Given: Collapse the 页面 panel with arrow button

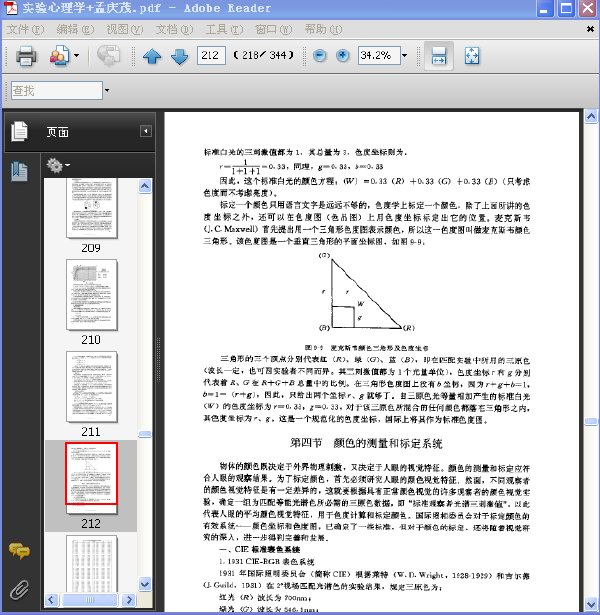Looking at the screenshot, I should tap(146, 131).
